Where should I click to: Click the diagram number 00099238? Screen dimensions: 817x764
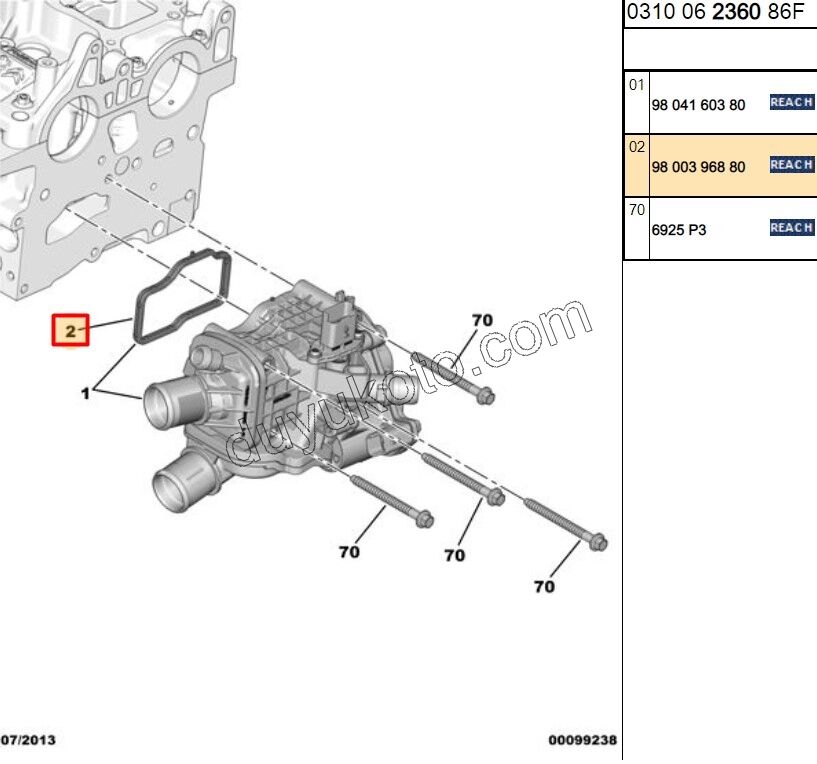582,740
